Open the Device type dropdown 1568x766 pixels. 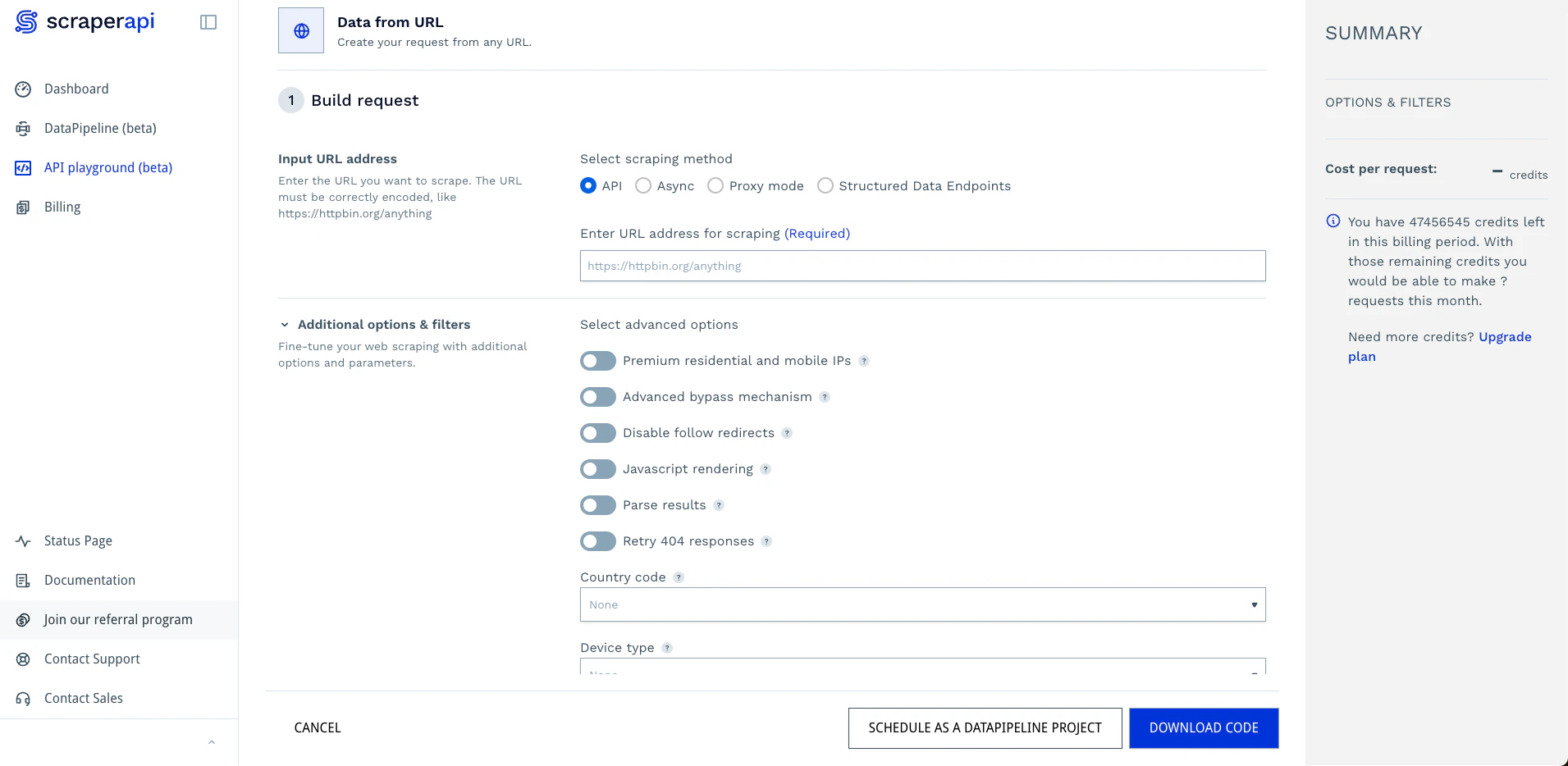(922, 671)
